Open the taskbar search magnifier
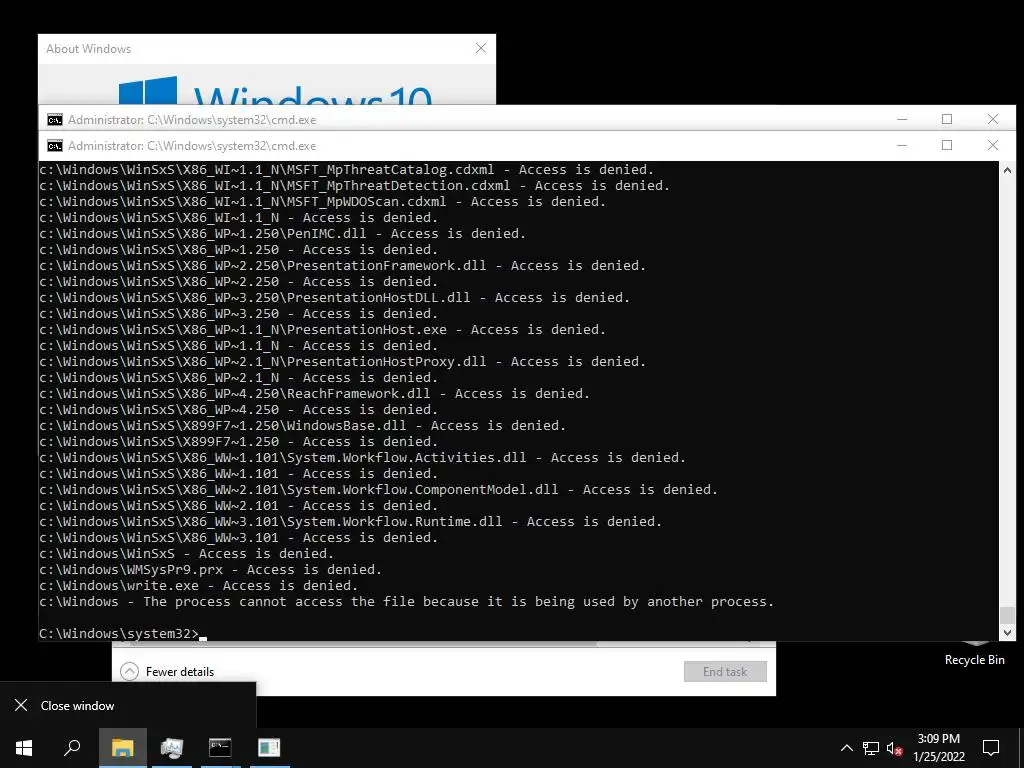The image size is (1024, 768). [x=72, y=748]
